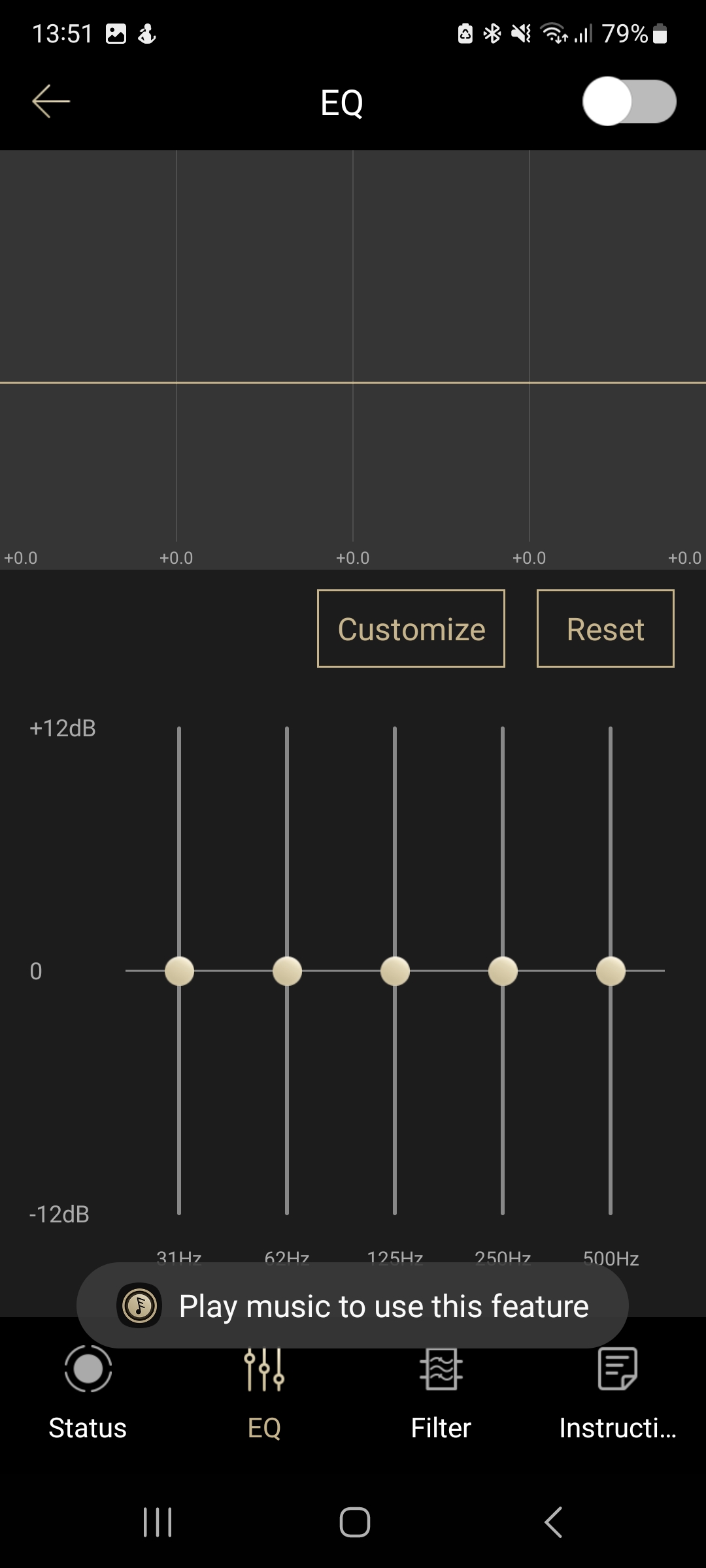This screenshot has height=1568, width=706.
Task: Tap the Android system back chevron
Action: pyautogui.click(x=553, y=1522)
